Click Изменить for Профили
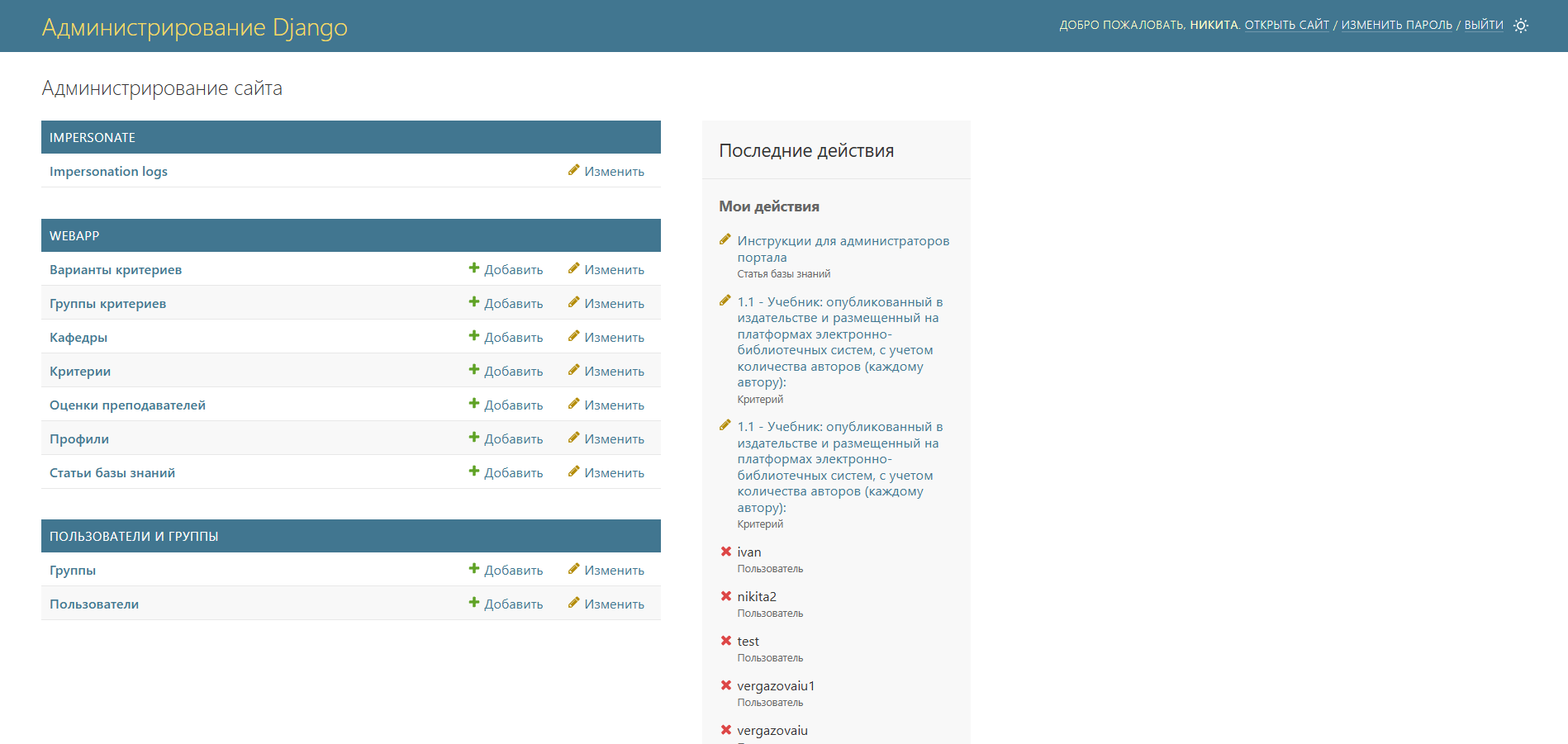 606,438
